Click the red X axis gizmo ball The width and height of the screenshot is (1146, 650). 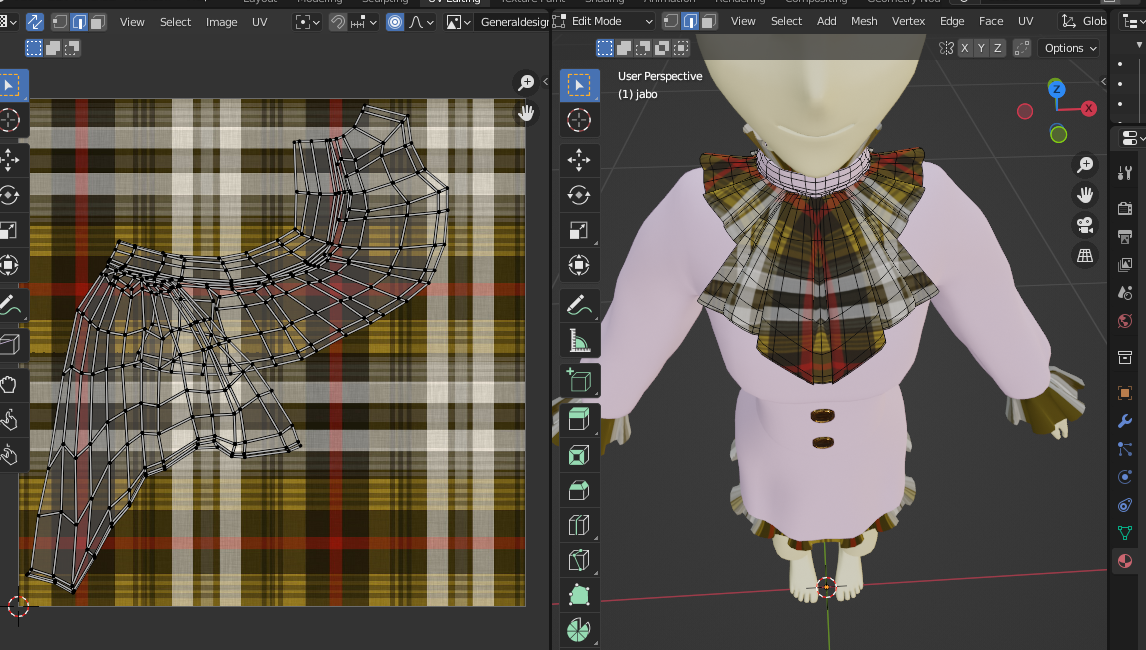point(1088,108)
